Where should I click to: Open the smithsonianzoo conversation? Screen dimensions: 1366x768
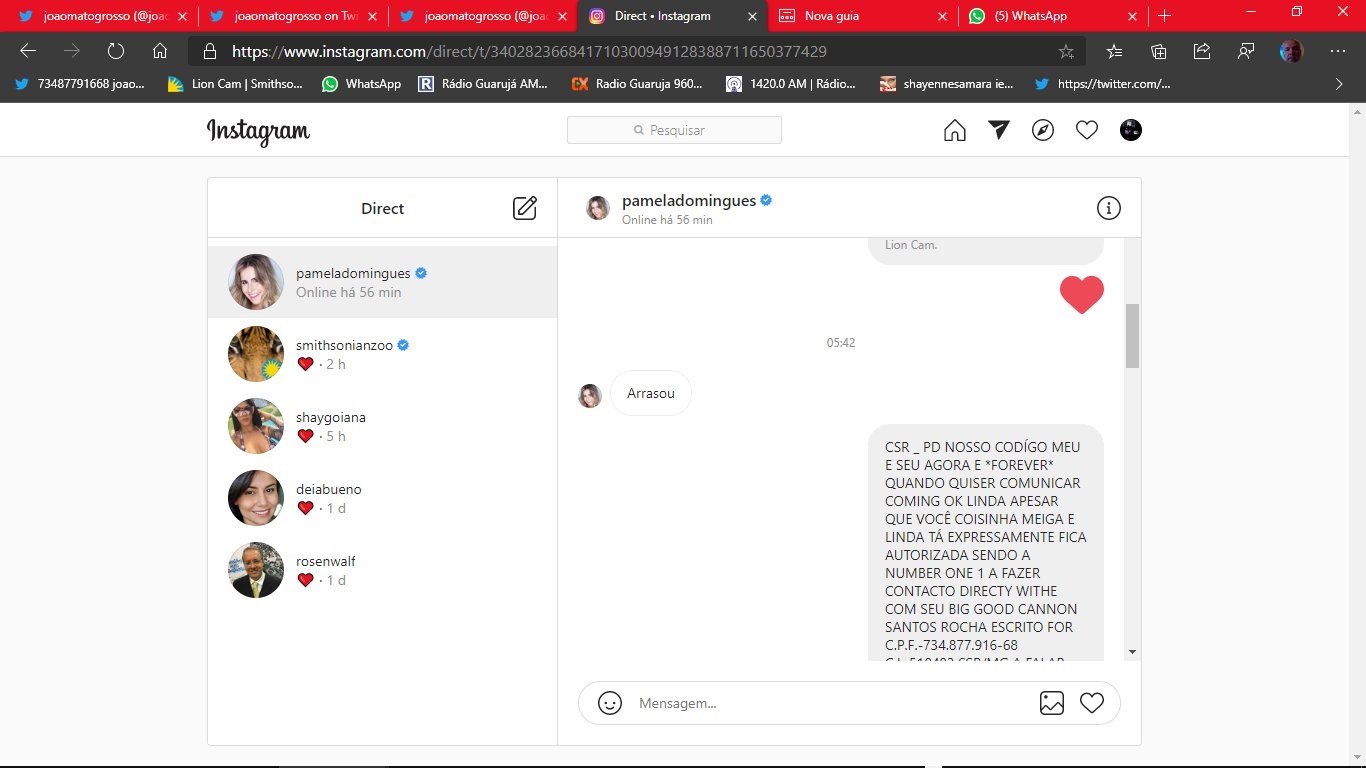click(x=382, y=354)
